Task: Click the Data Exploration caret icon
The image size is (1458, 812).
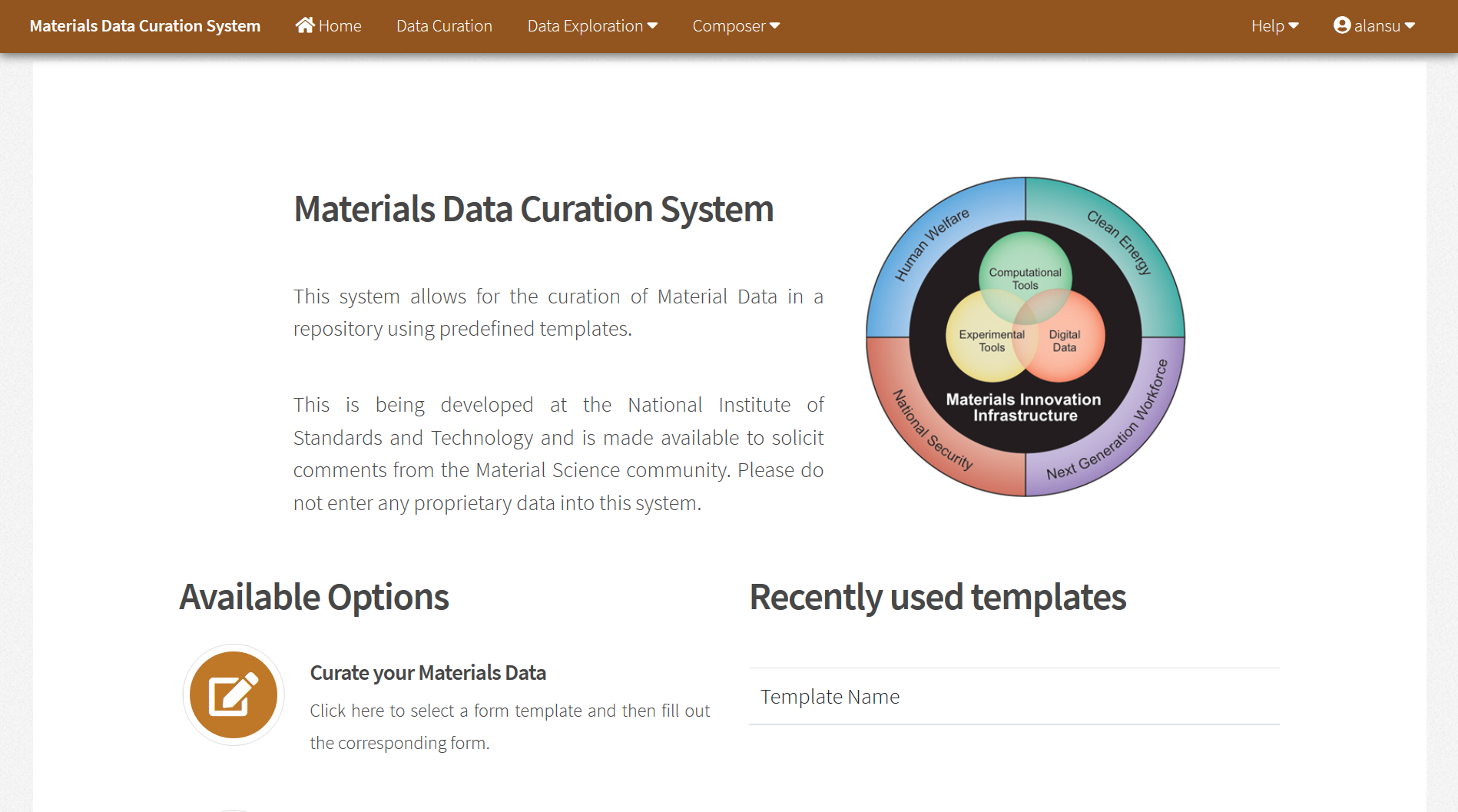Action: (x=654, y=25)
